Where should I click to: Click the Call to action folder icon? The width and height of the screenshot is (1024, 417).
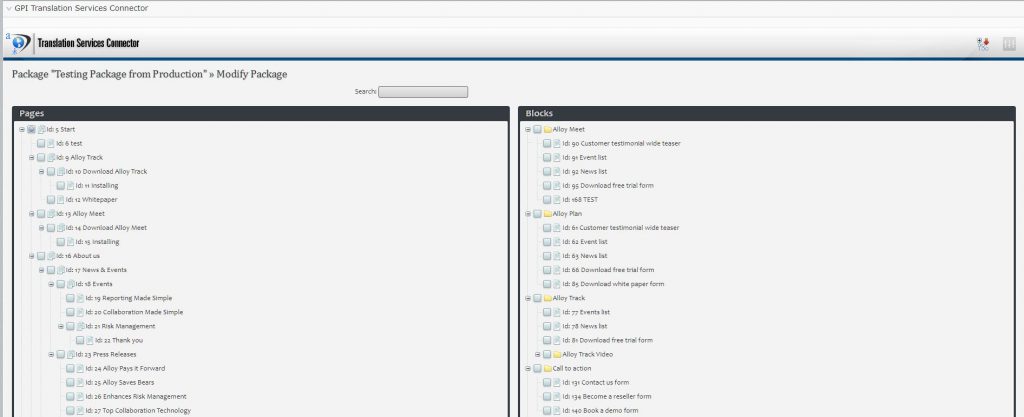(547, 368)
